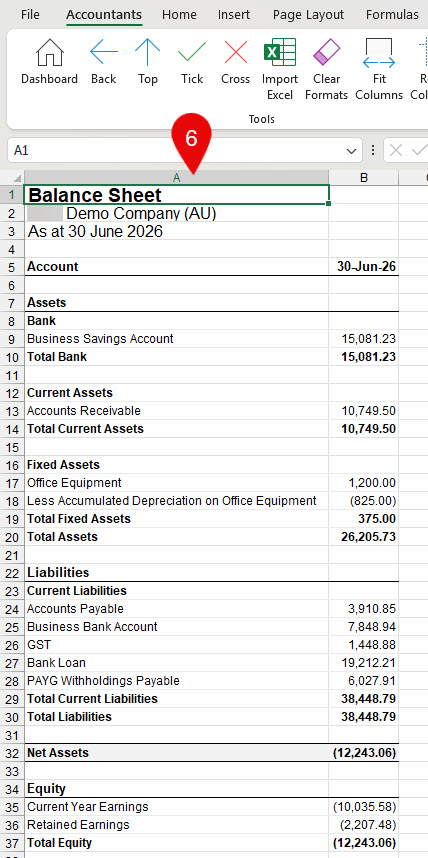Select the 'Balance Sheet' title cell

click(176, 195)
